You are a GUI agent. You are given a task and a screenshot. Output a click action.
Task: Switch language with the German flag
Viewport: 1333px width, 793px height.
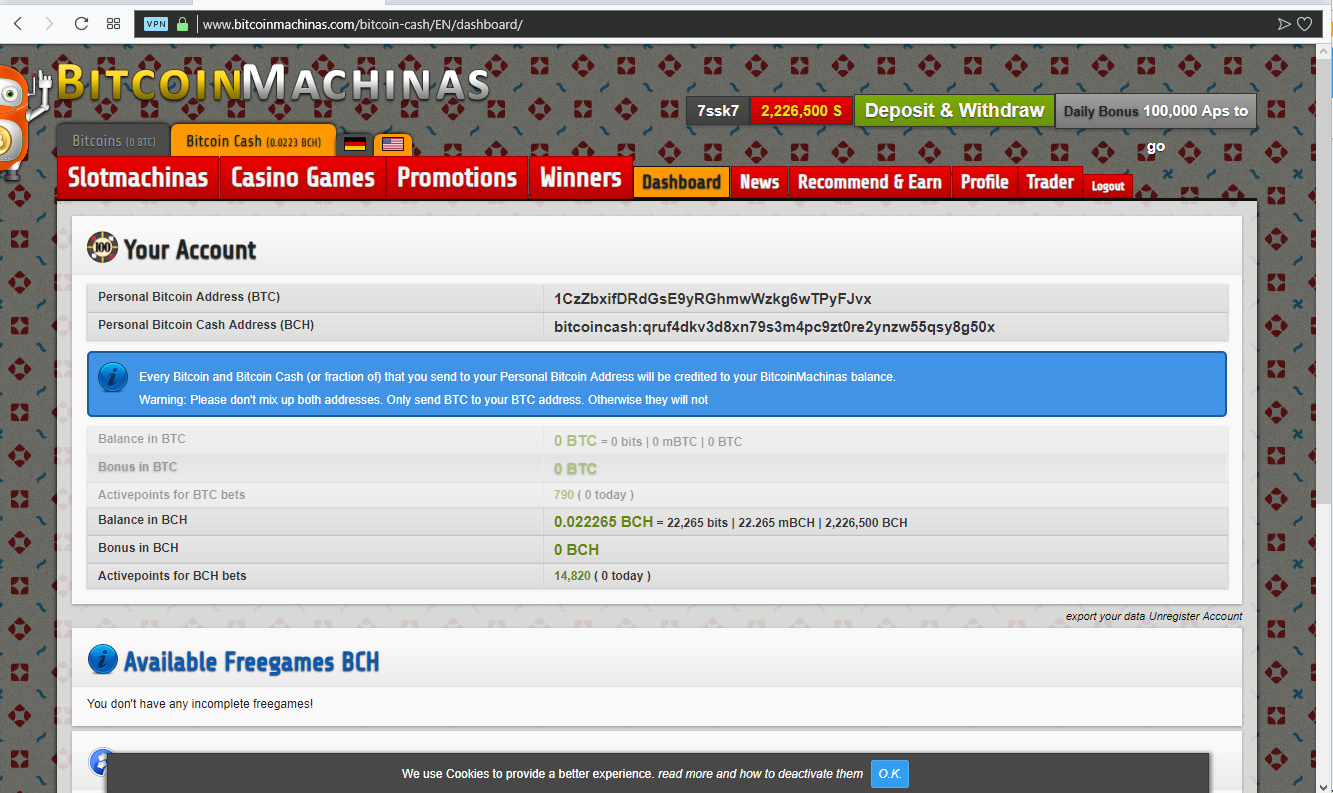pos(354,144)
